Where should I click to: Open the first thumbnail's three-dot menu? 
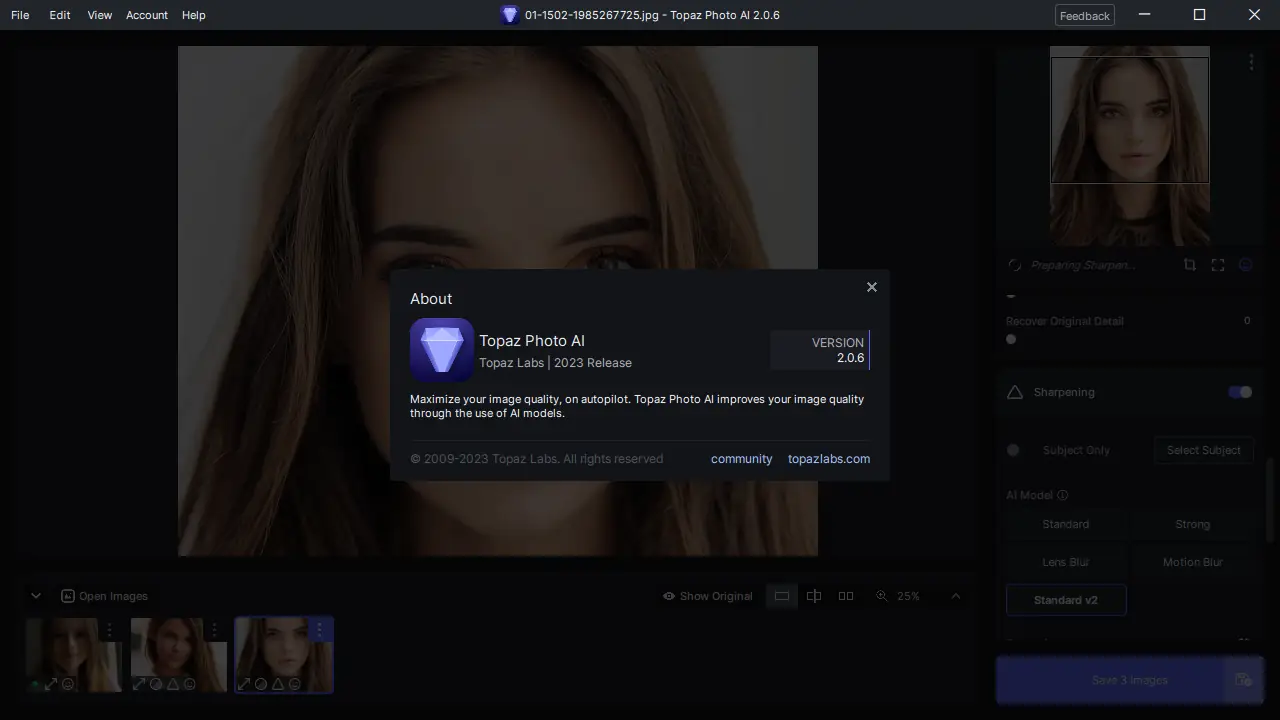click(x=110, y=630)
